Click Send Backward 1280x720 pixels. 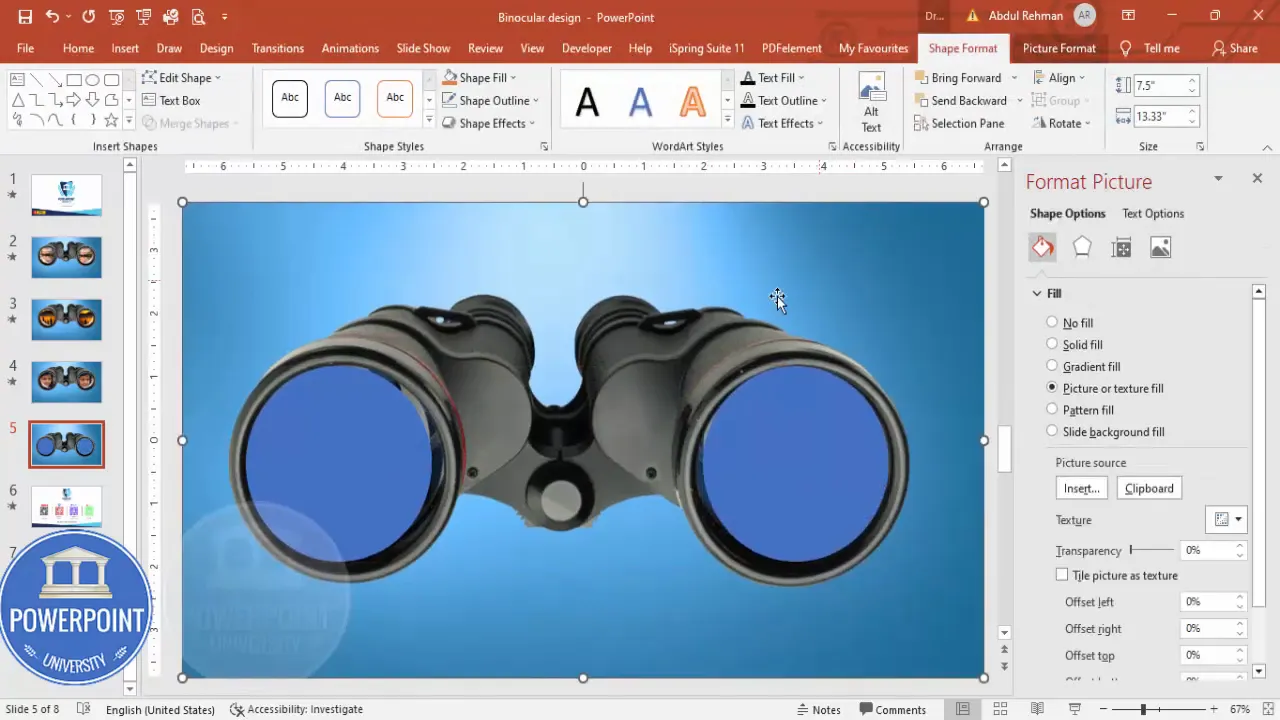[960, 100]
